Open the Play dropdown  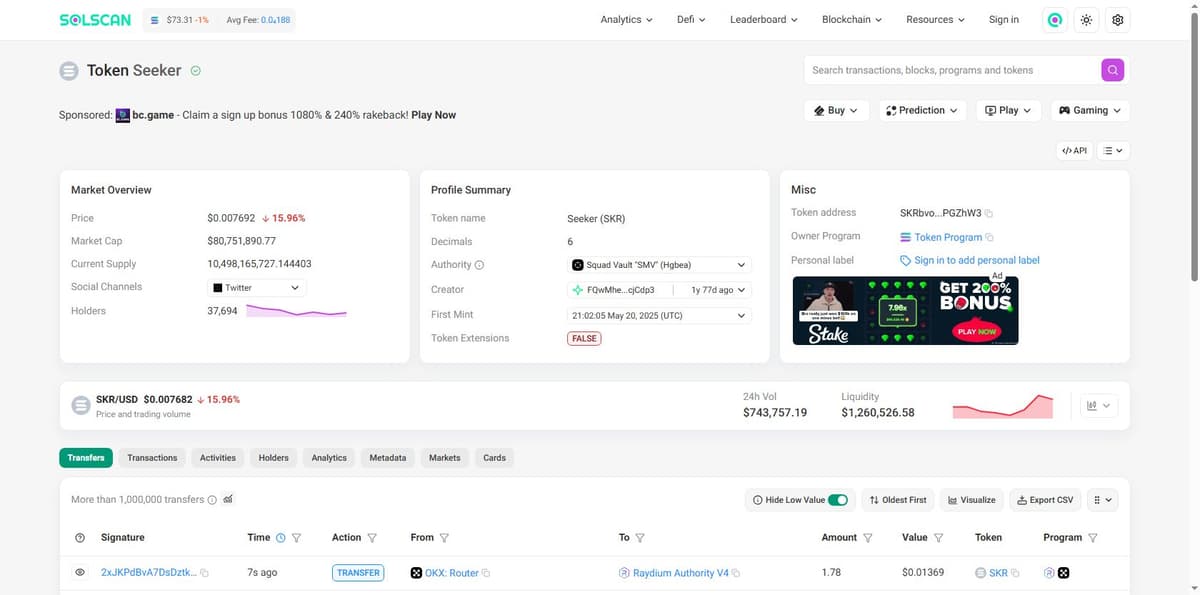coord(1008,110)
